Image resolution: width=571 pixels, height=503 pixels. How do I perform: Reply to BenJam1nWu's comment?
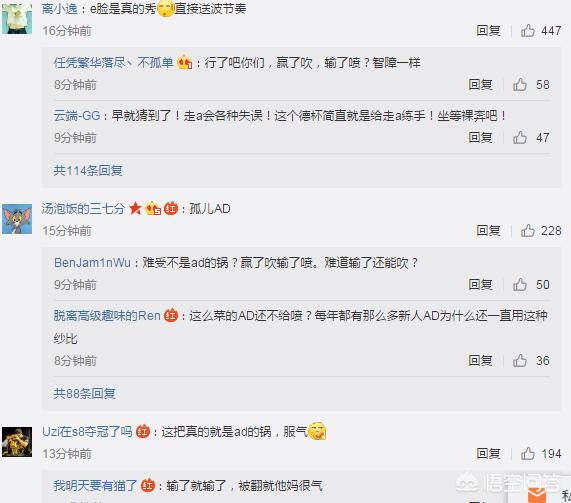[480, 284]
